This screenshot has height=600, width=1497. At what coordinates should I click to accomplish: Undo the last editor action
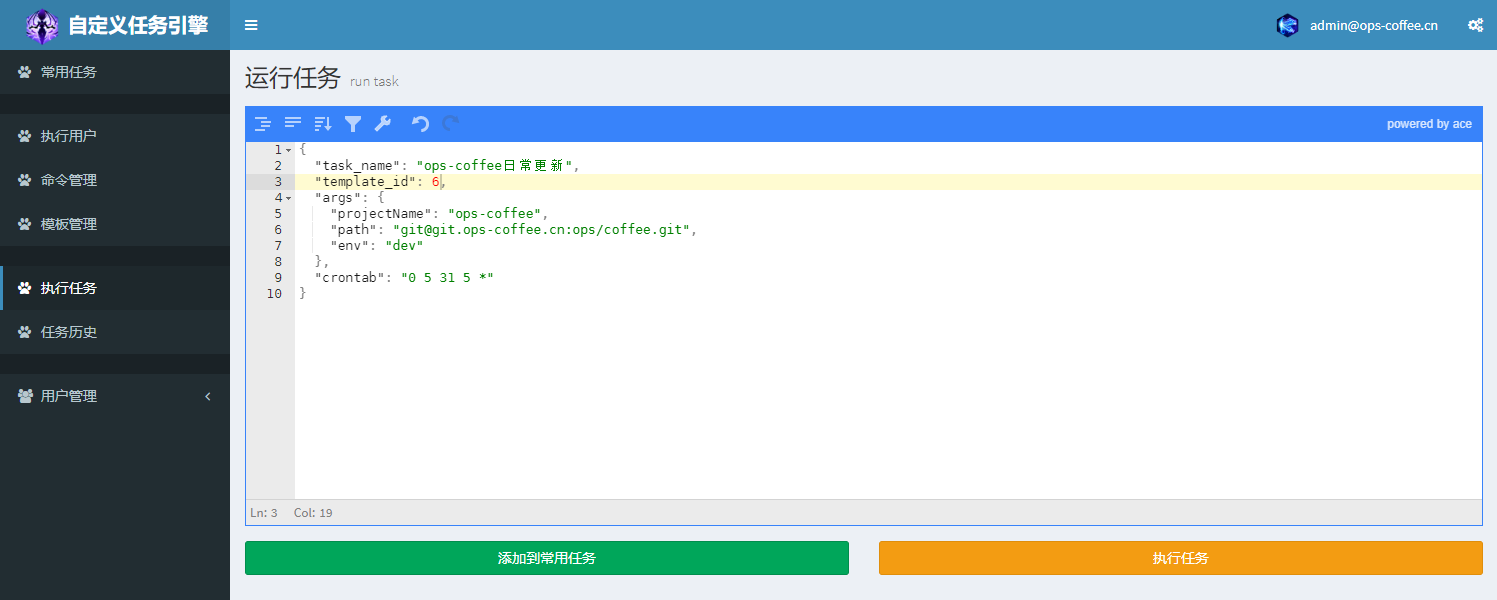point(421,124)
